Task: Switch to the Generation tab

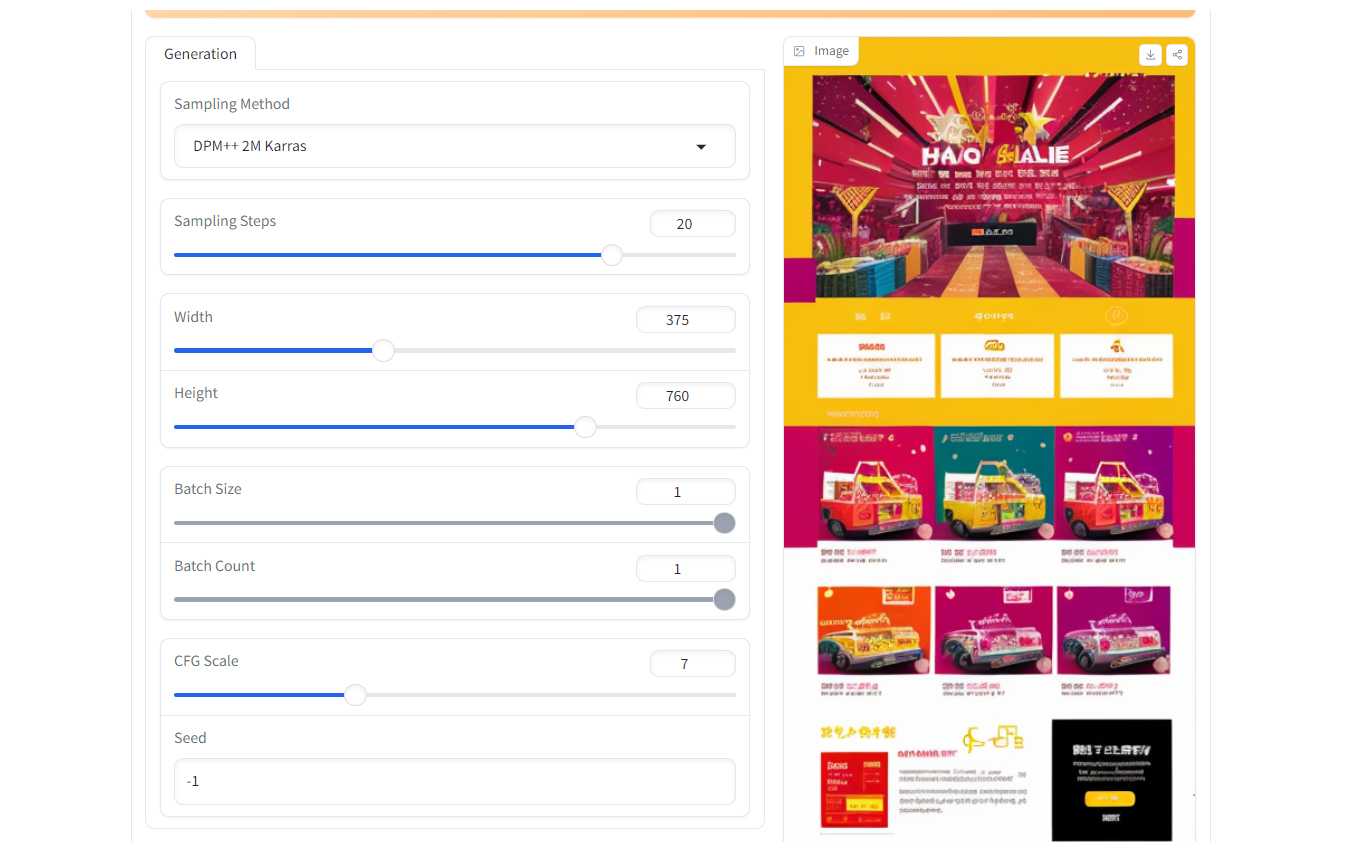Action: click(x=200, y=54)
